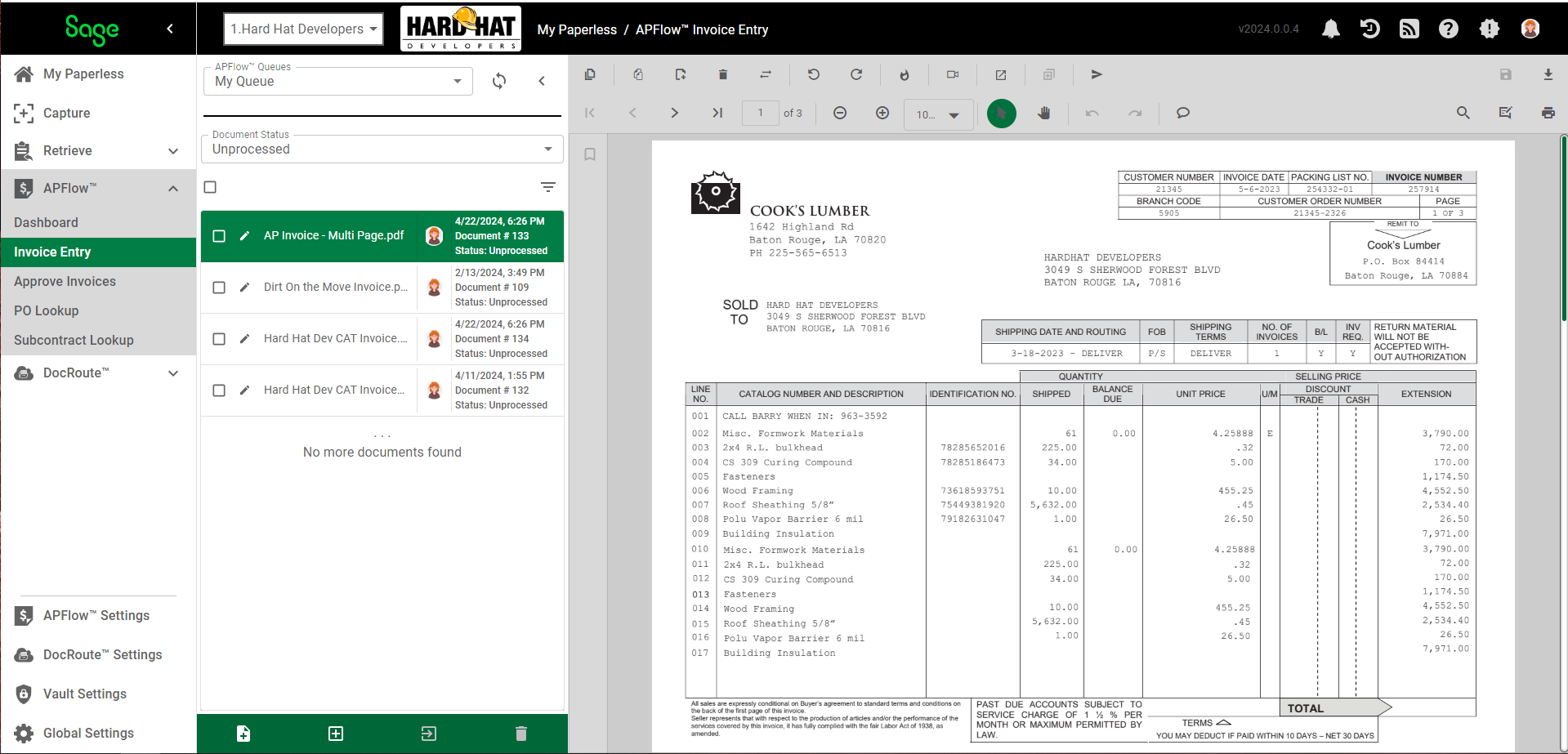
Task: Open the 1.Hard Hat Developers company dropdown
Action: click(303, 29)
